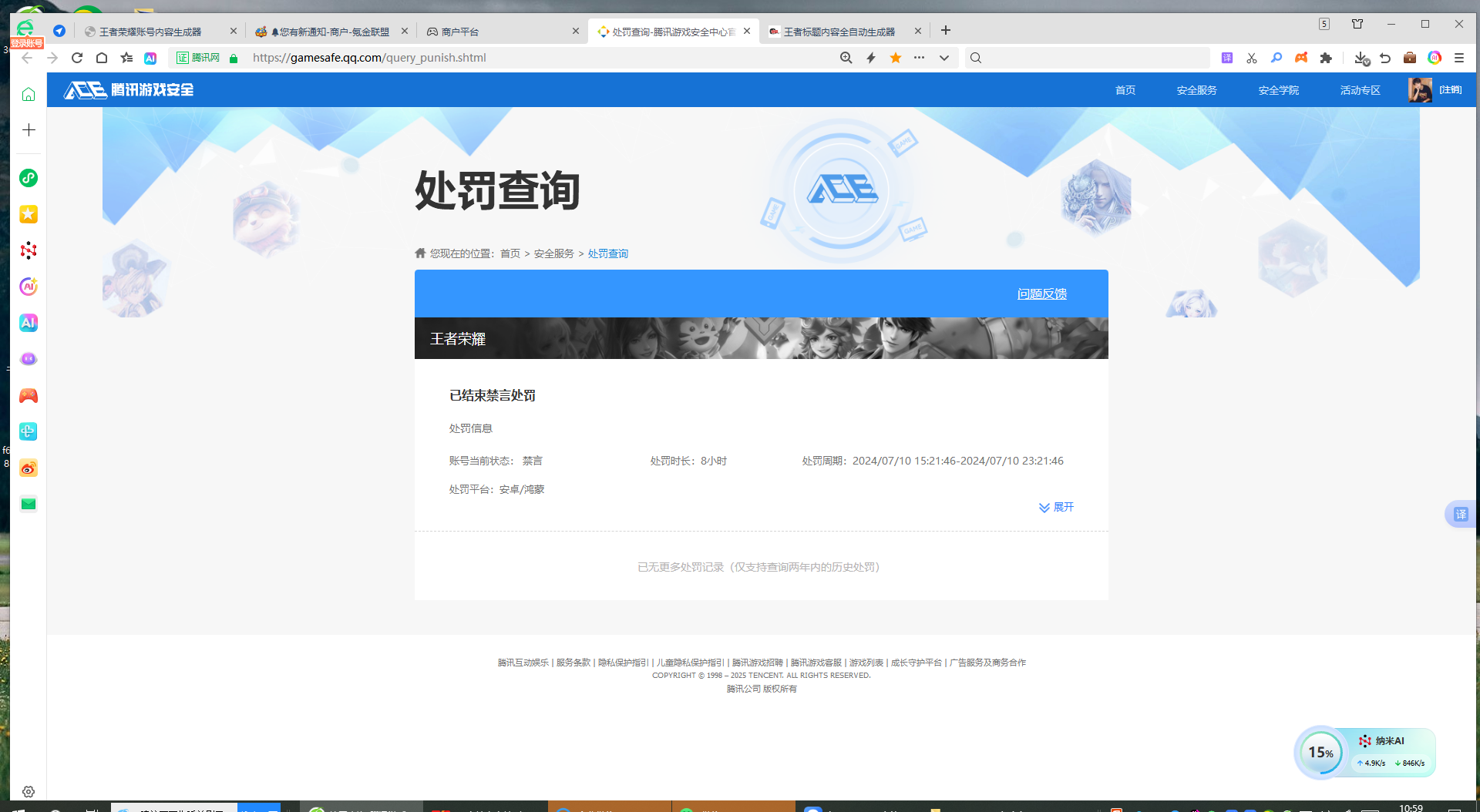Open the AI assistant icon beside favorites
Screen dimensions: 1480x812
[x=150, y=58]
